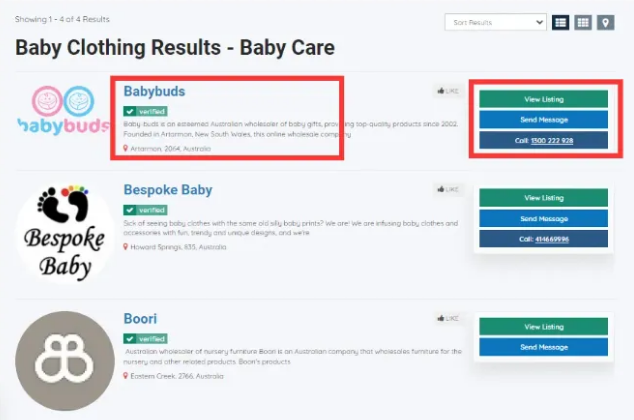Image resolution: width=634 pixels, height=420 pixels.
Task: Send a message to Bespoke Baby
Action: tap(543, 218)
